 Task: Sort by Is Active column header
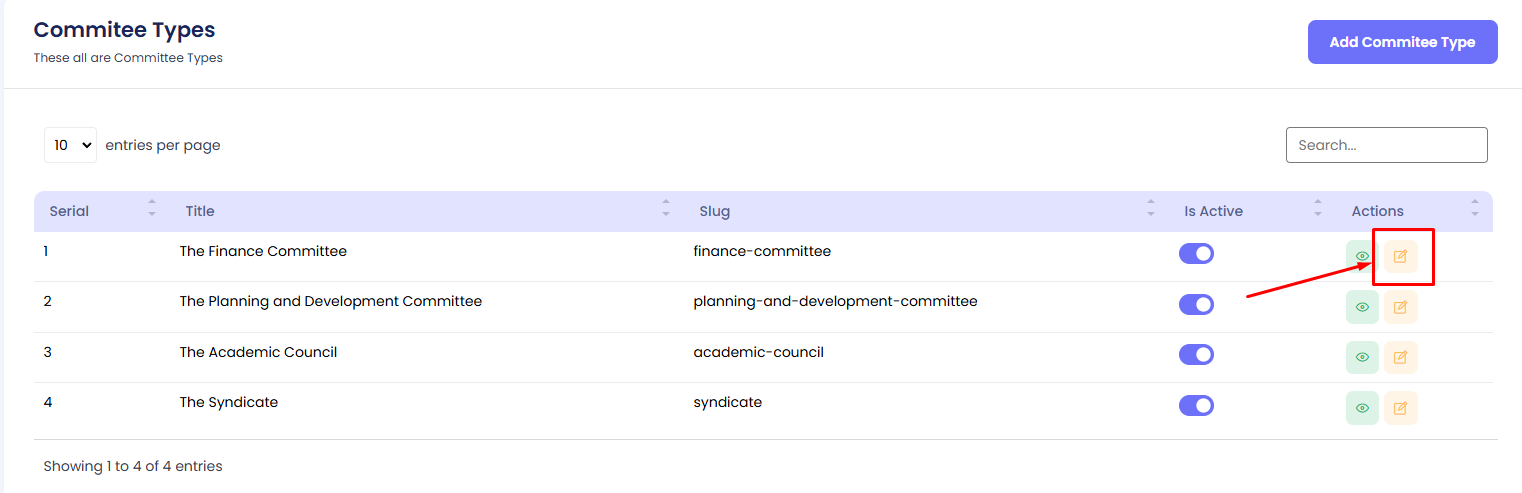tap(1213, 211)
